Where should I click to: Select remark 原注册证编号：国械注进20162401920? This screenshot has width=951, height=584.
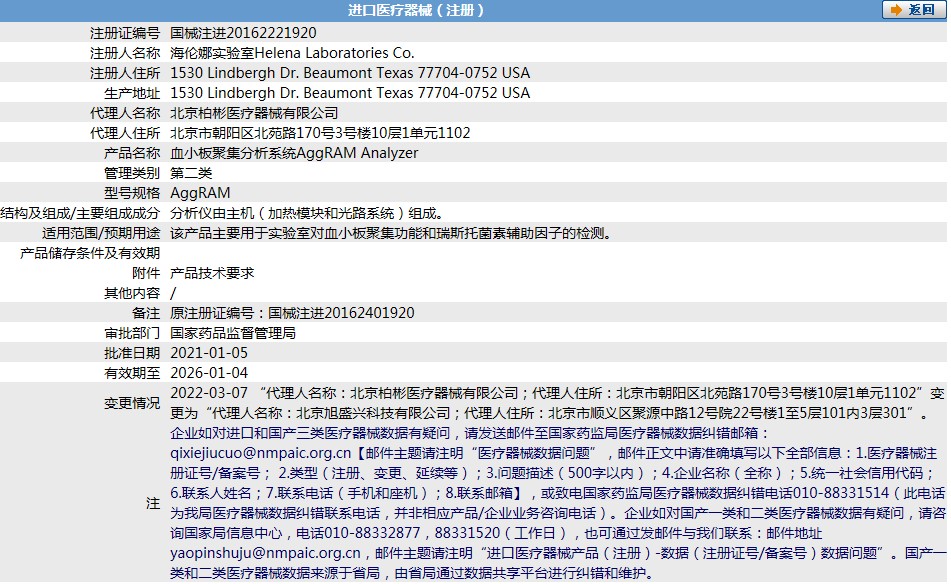(x=292, y=313)
